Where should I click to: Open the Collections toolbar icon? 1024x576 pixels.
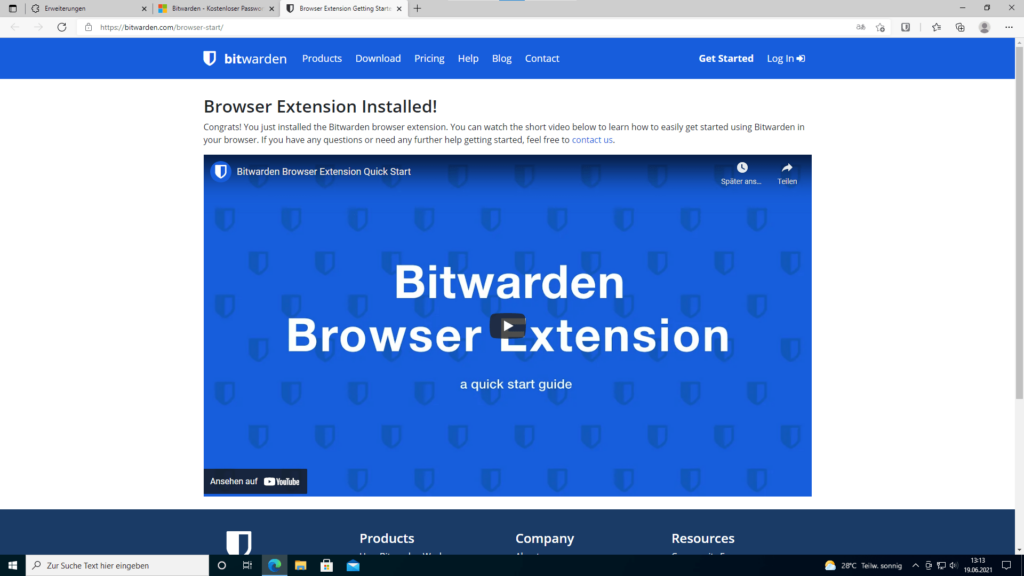(960, 27)
